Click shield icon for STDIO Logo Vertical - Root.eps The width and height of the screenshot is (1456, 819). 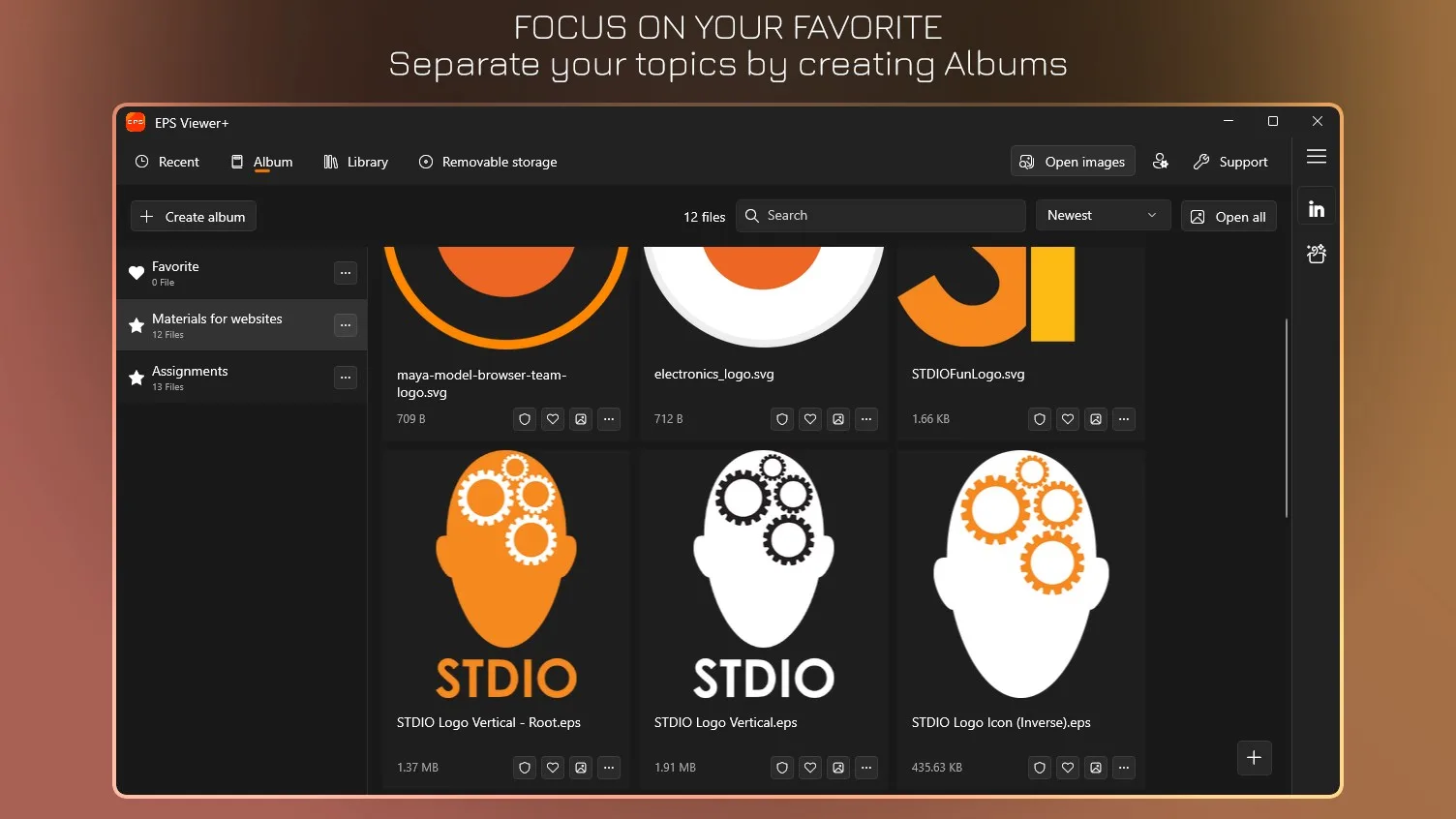(525, 768)
